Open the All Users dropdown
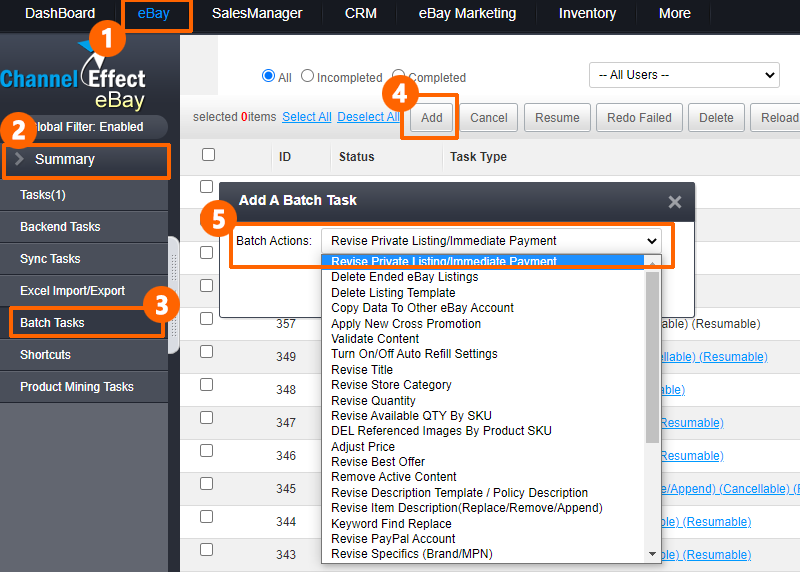This screenshot has width=800, height=572. 684,75
